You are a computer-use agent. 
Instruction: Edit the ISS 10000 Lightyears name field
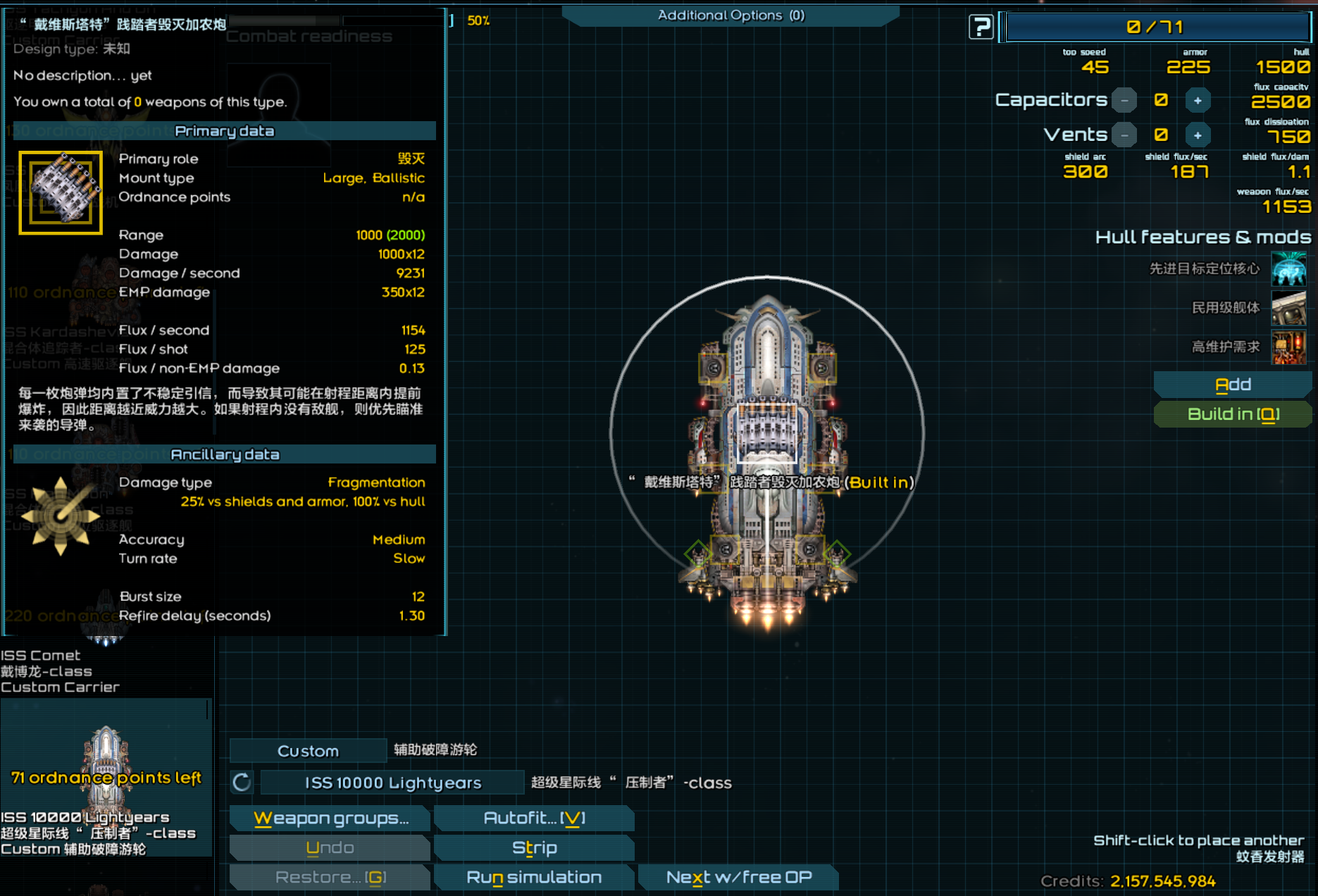(x=392, y=783)
